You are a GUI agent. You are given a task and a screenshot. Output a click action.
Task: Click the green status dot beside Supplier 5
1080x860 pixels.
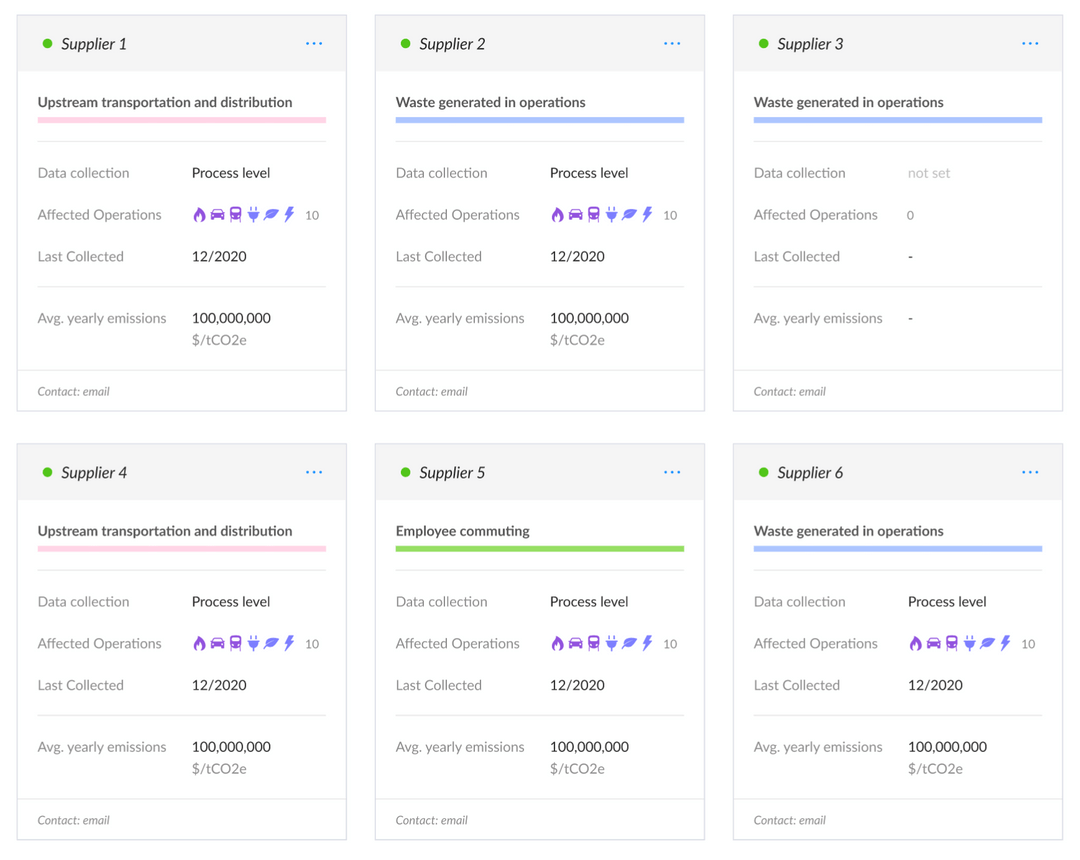click(406, 472)
